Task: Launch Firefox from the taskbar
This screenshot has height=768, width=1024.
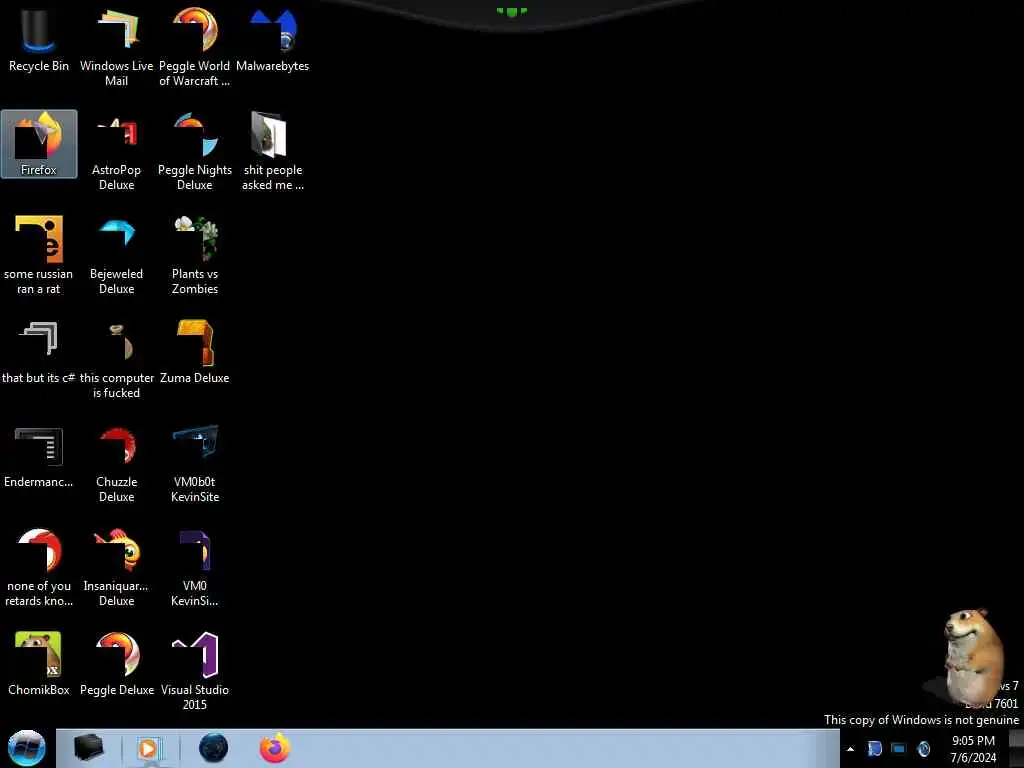Action: pyautogui.click(x=275, y=748)
